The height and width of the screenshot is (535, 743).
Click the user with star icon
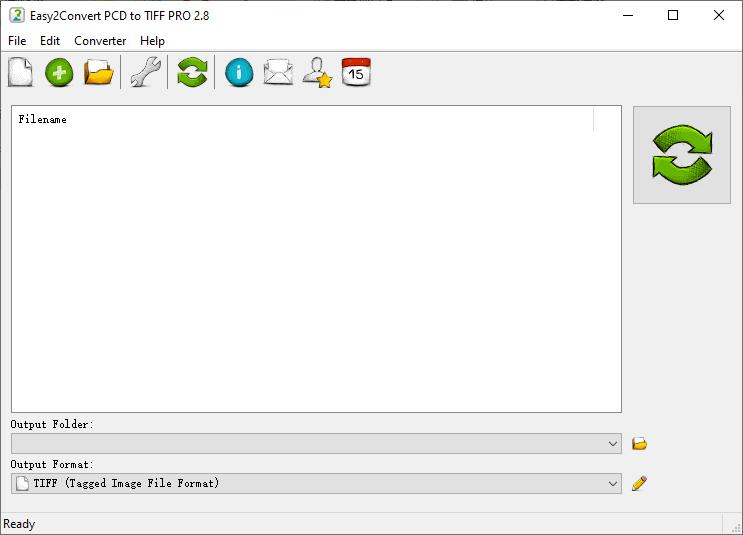coord(317,73)
